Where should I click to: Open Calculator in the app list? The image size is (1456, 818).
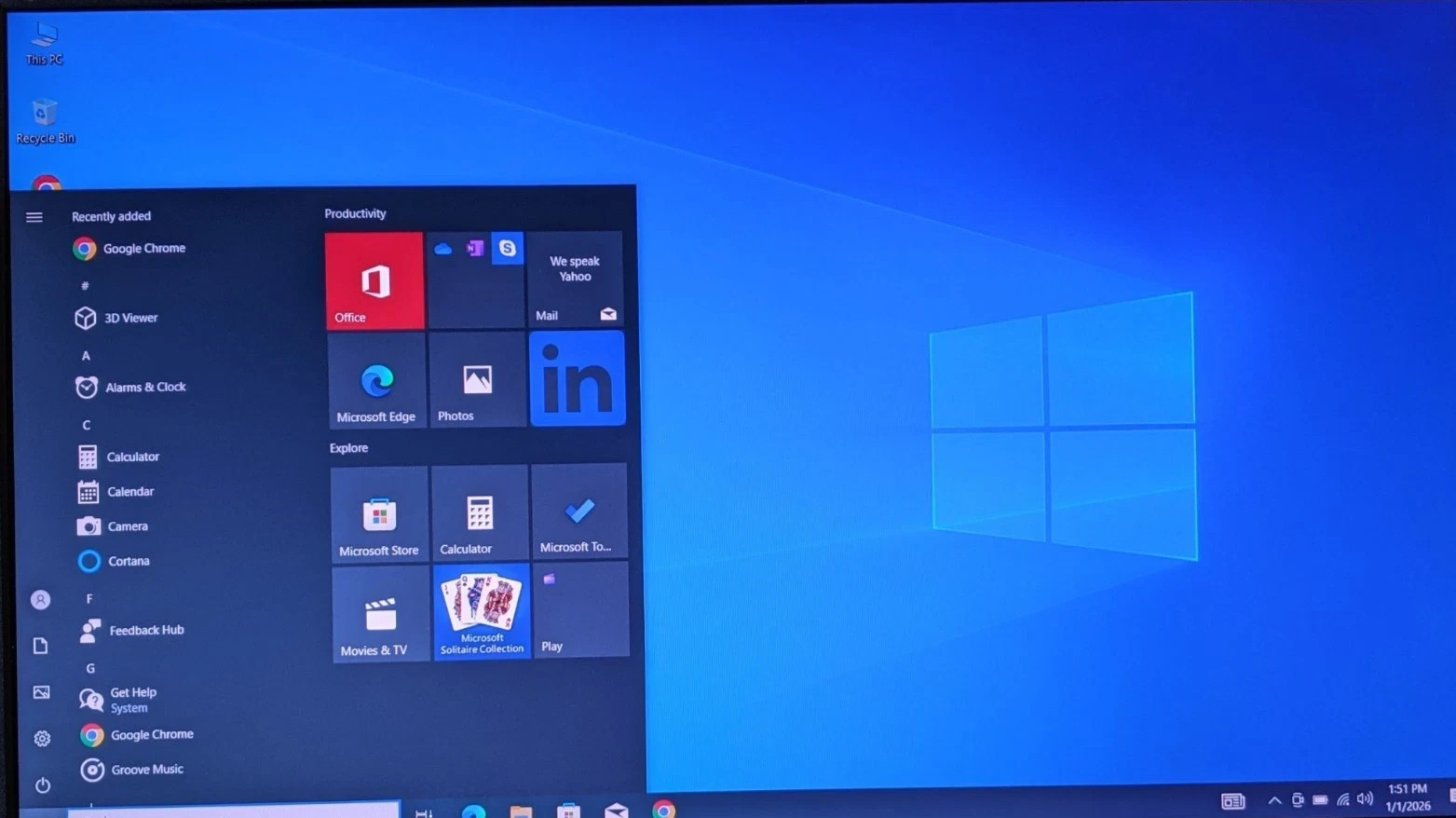(119, 457)
